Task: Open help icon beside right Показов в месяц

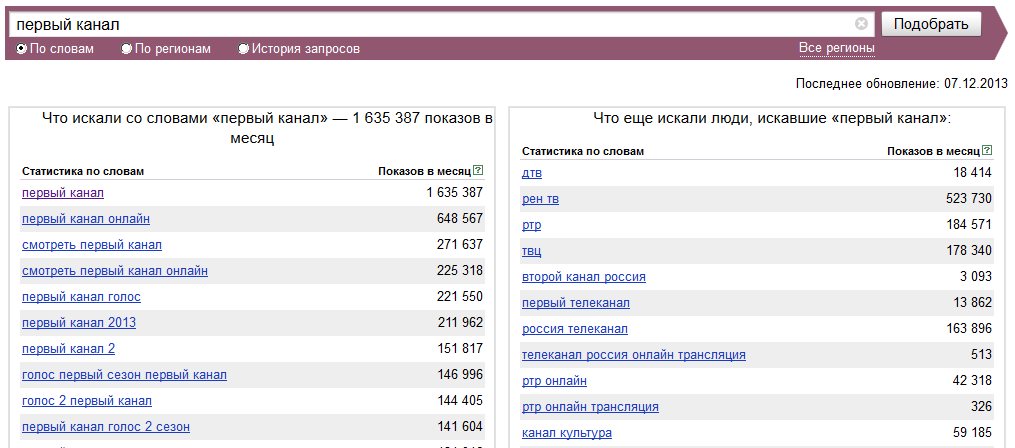Action: coord(987,150)
